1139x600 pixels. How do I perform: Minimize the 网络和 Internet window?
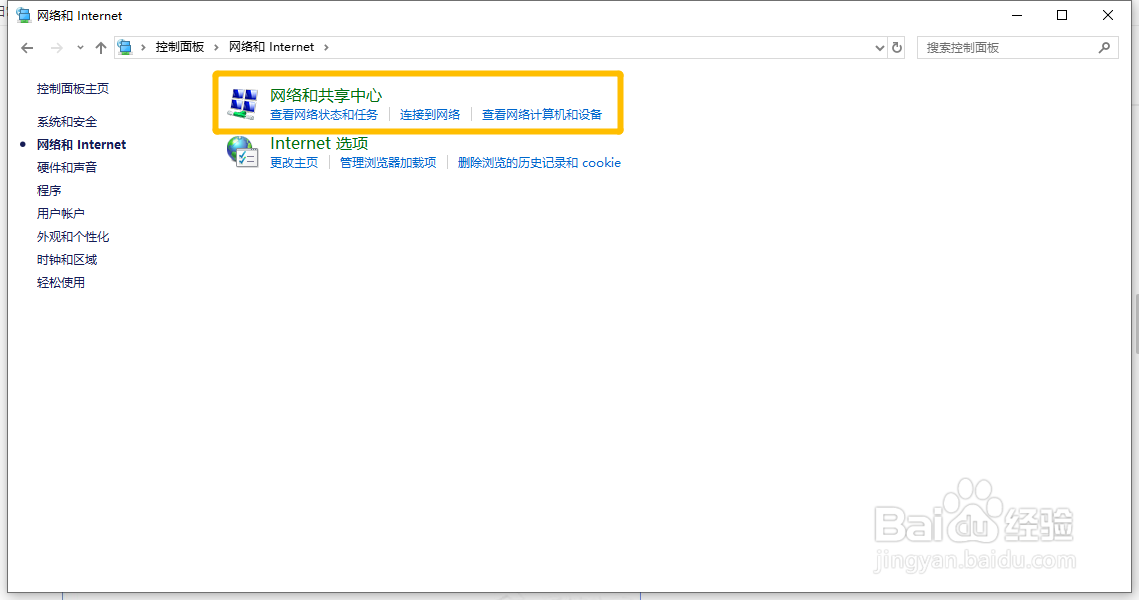1017,15
